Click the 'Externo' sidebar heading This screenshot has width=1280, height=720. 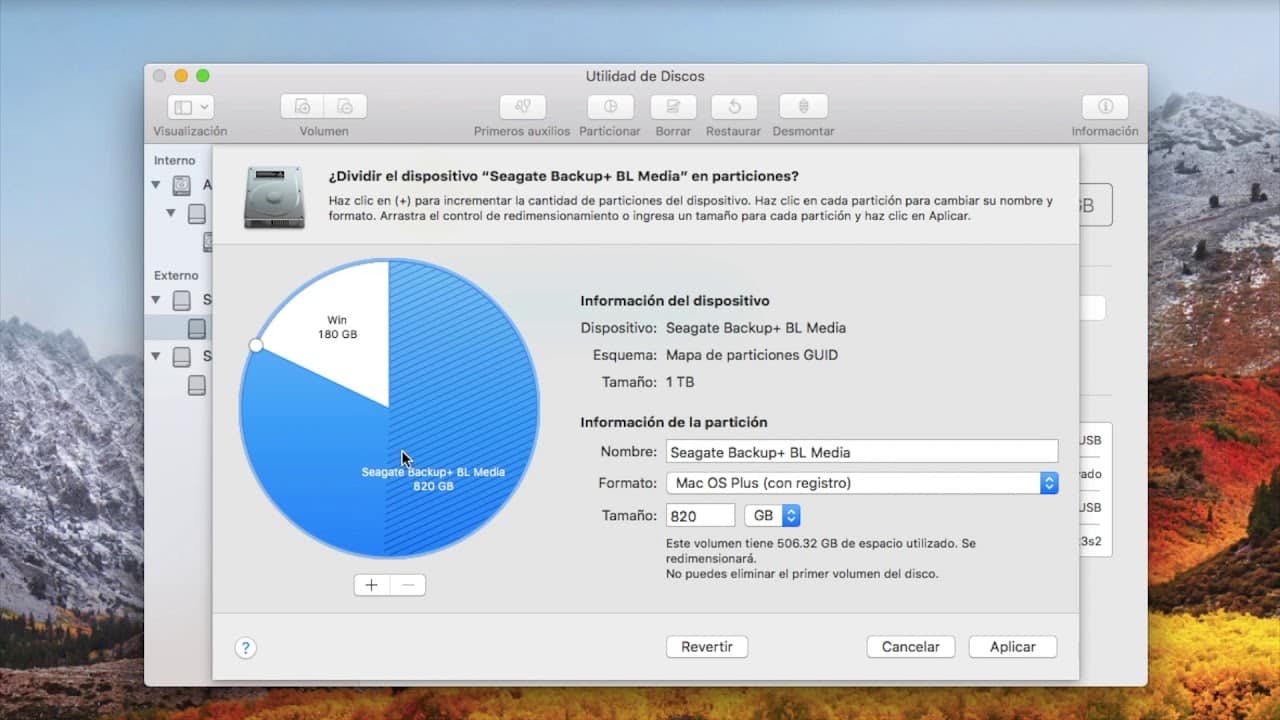[176, 275]
